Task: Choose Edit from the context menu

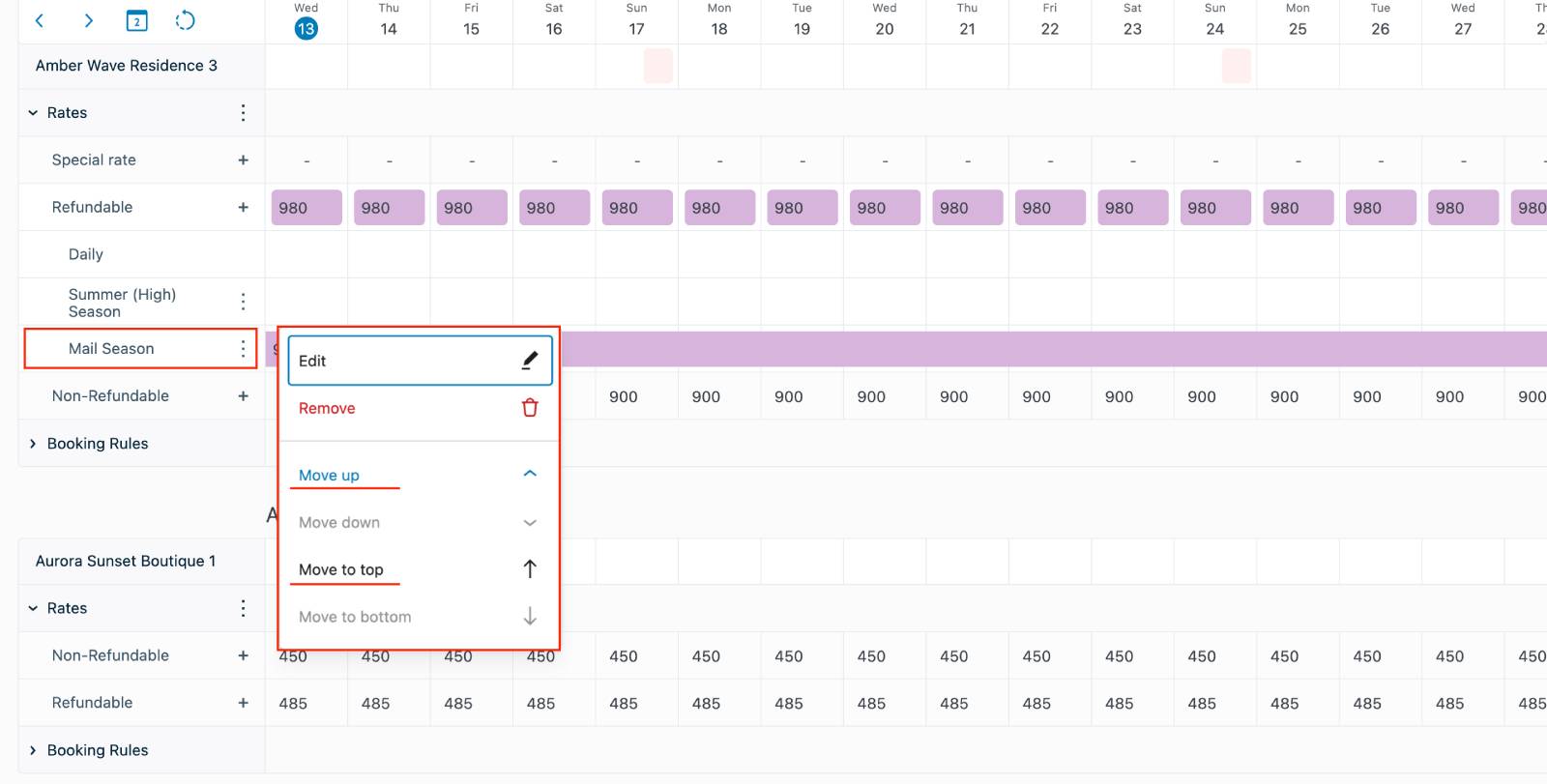Action: pos(420,361)
